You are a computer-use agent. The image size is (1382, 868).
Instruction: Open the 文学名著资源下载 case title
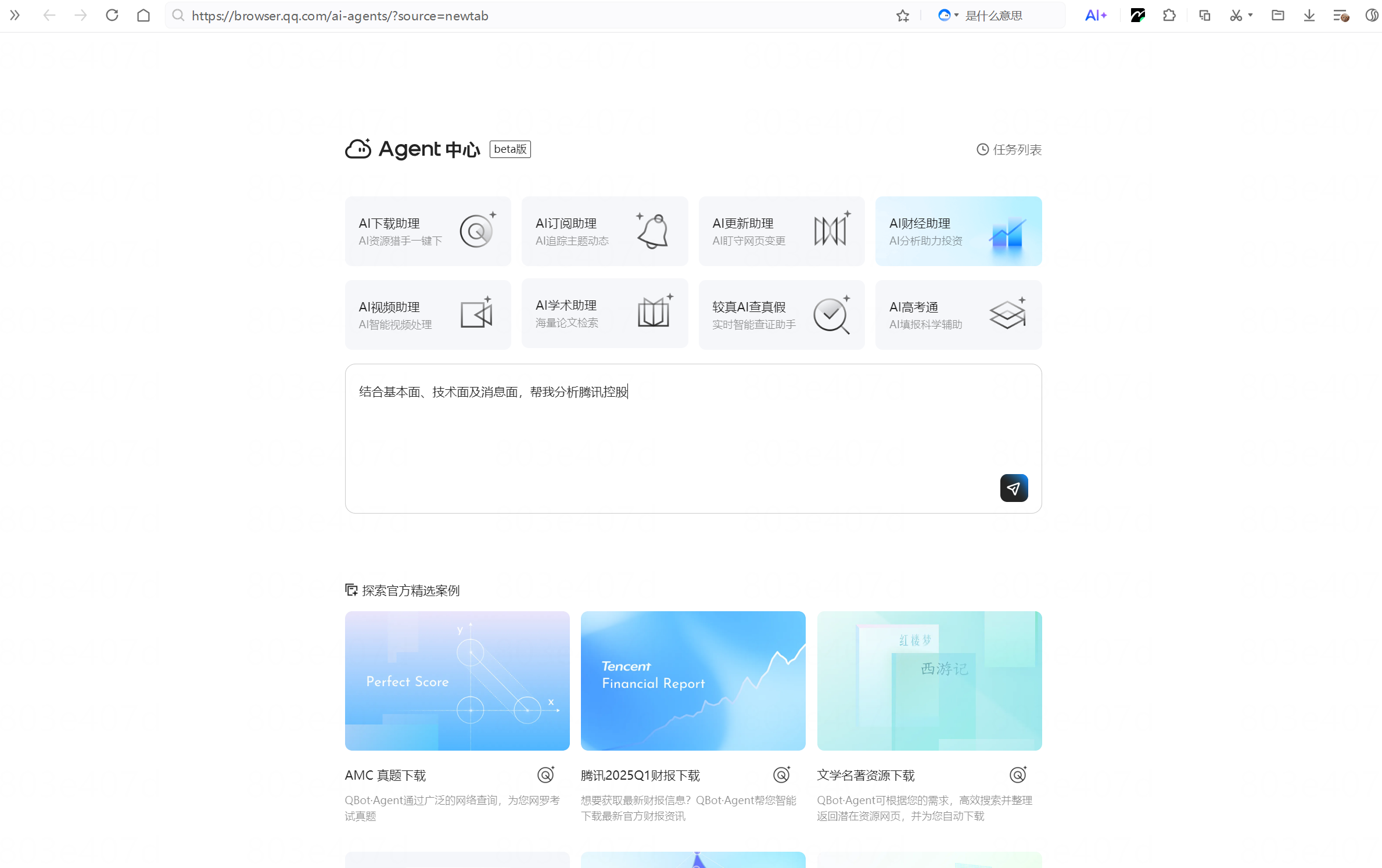[x=866, y=775]
